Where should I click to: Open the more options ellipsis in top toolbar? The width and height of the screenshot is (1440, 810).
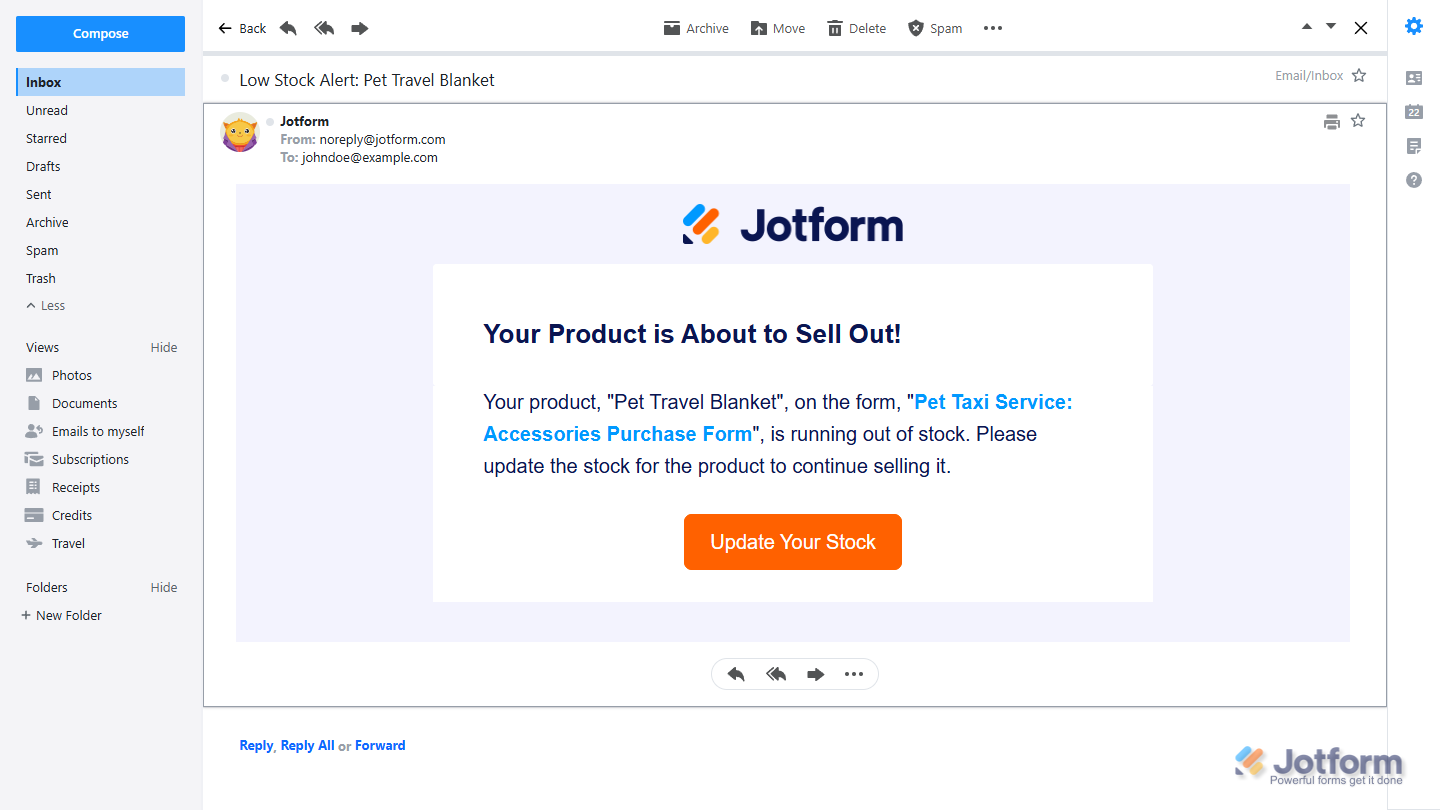pyautogui.click(x=993, y=28)
